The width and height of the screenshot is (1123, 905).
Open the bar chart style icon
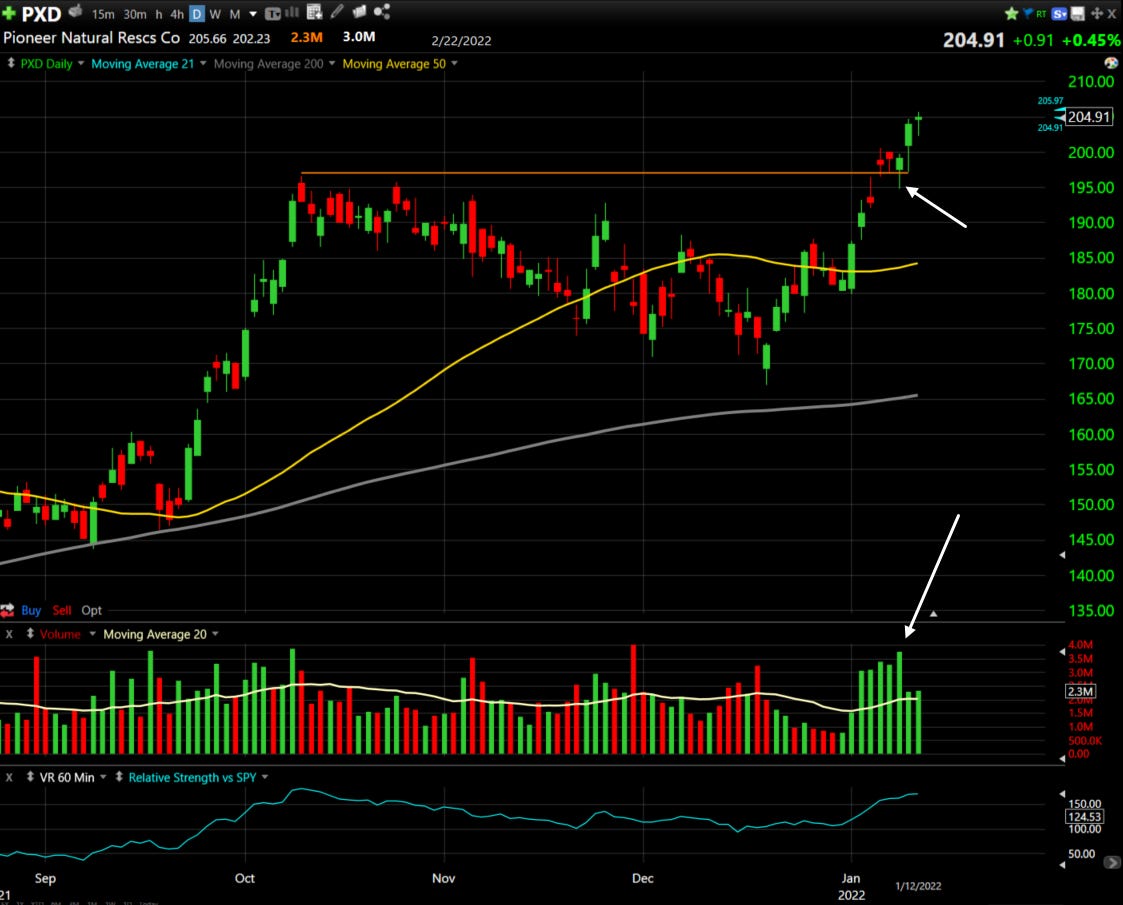pyautogui.click(x=292, y=12)
